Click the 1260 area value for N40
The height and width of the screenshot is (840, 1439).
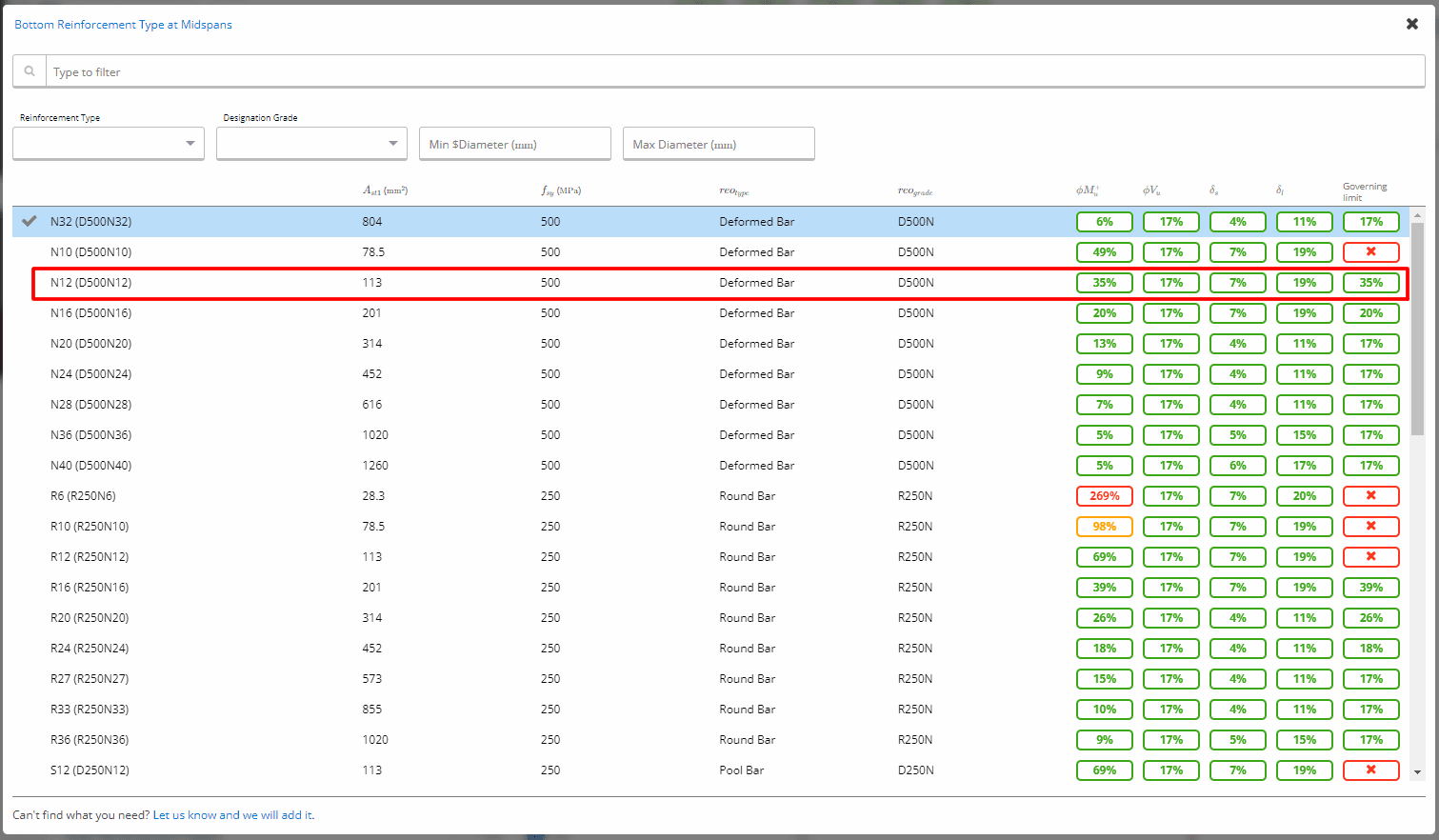tap(375, 466)
